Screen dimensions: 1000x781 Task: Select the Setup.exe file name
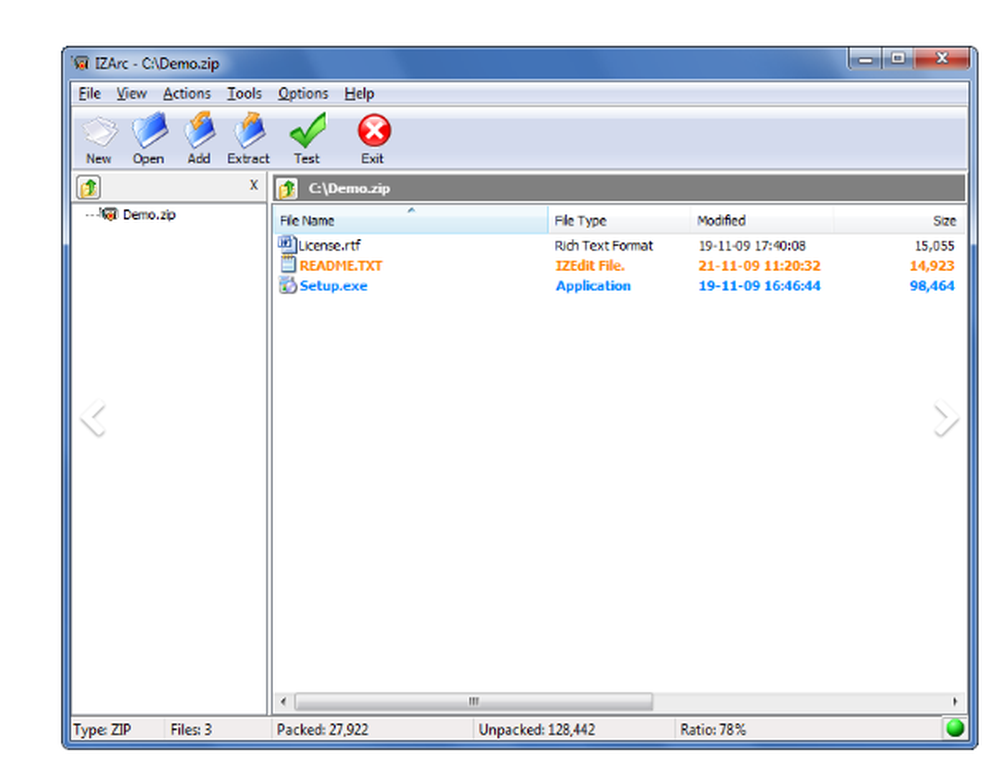(334, 286)
